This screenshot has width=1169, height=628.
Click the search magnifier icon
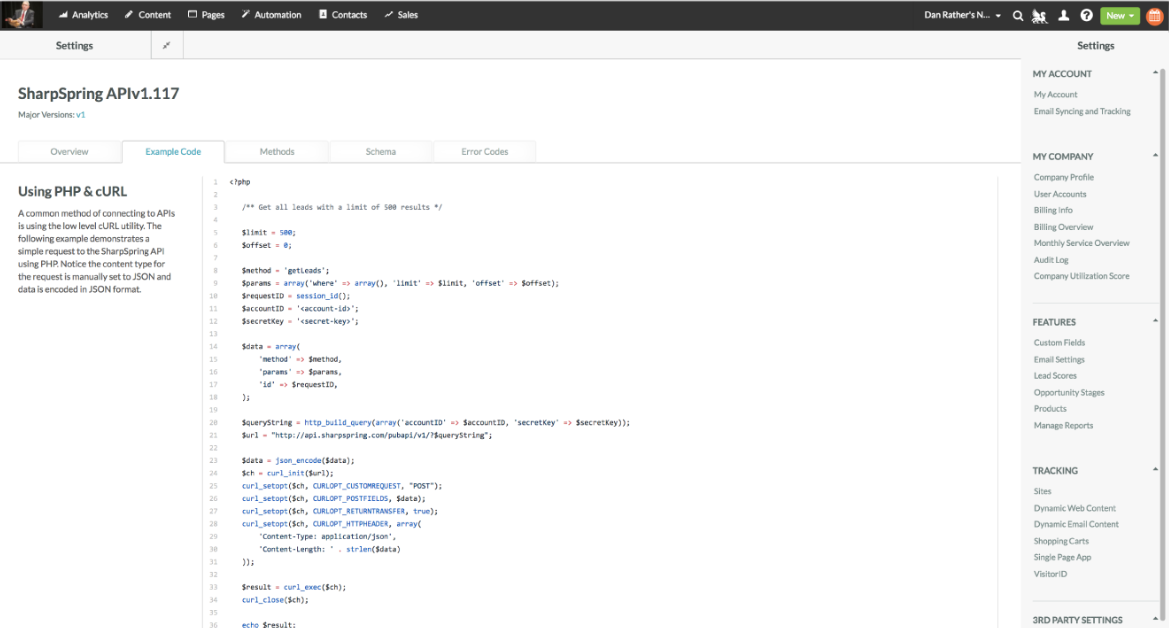1018,15
